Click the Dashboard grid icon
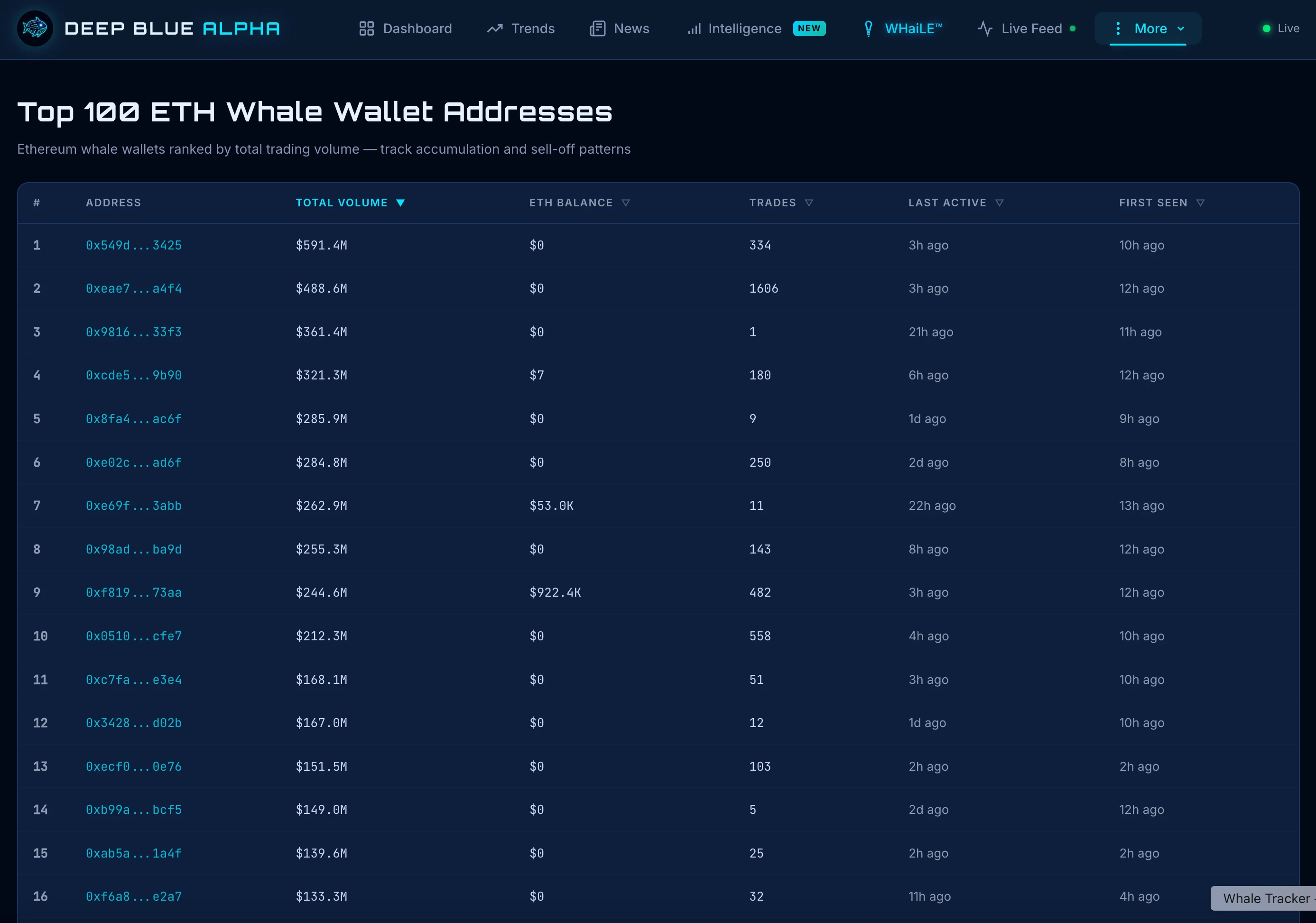The width and height of the screenshot is (1316, 923). pos(366,28)
